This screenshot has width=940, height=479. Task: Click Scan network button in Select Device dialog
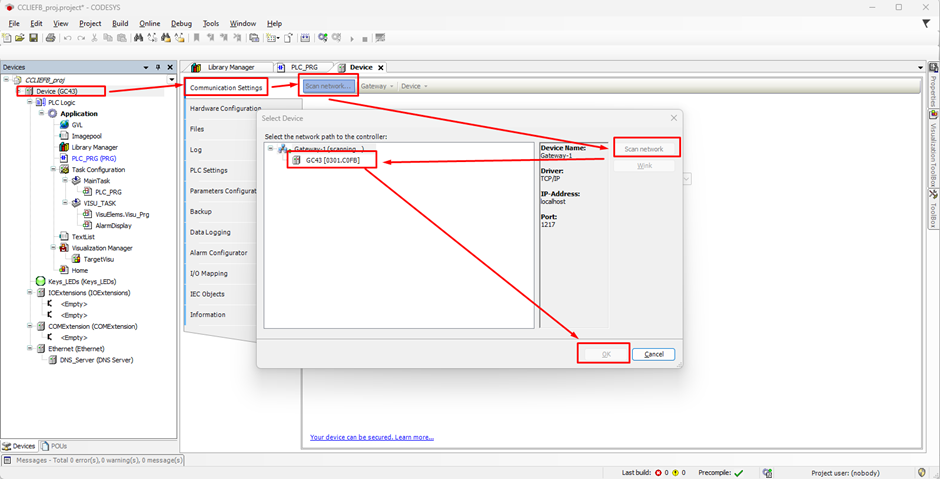pos(644,149)
